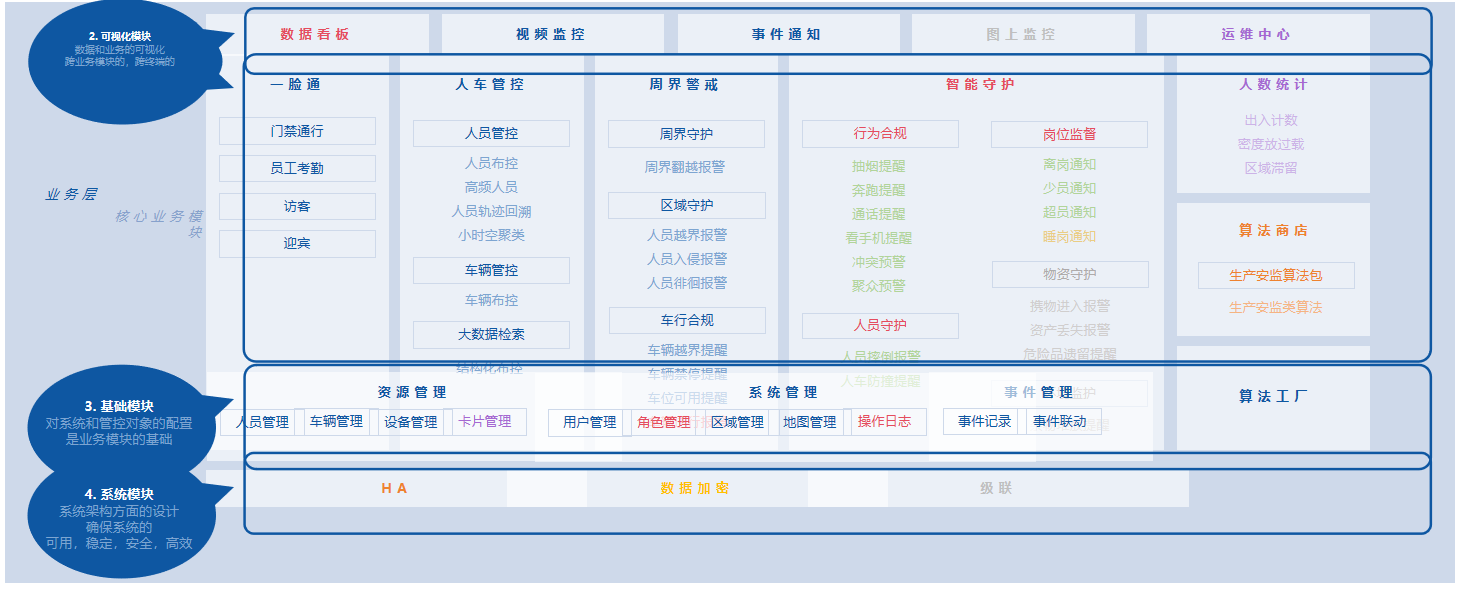
Task: Click the 车辆管控 box
Action: tap(491, 271)
